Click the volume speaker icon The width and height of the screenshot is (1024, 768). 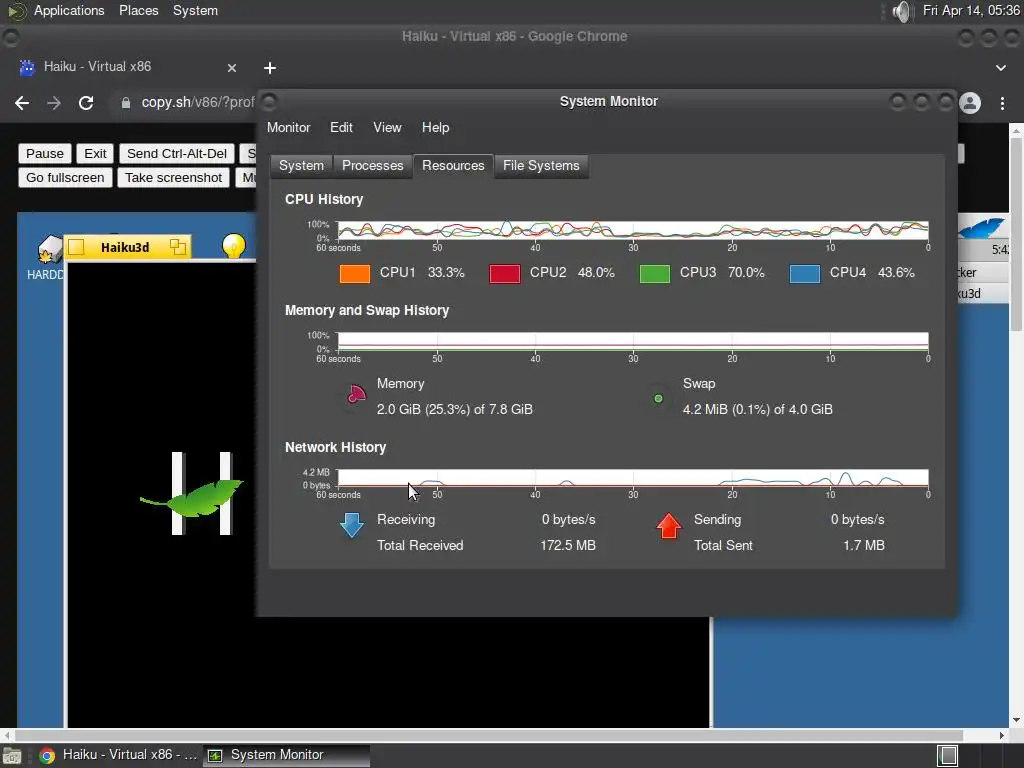[901, 11]
